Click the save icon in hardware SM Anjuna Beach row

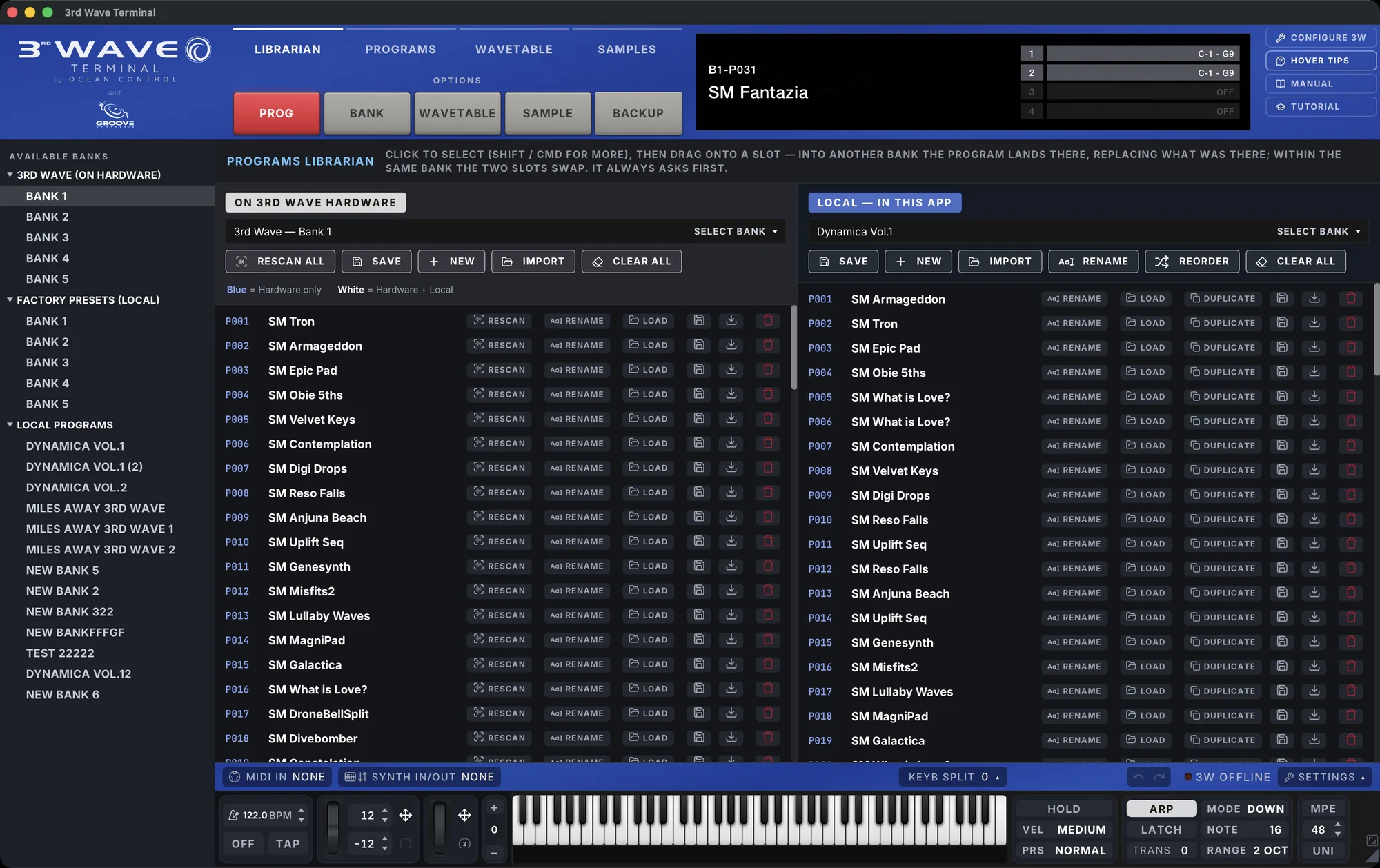point(699,517)
